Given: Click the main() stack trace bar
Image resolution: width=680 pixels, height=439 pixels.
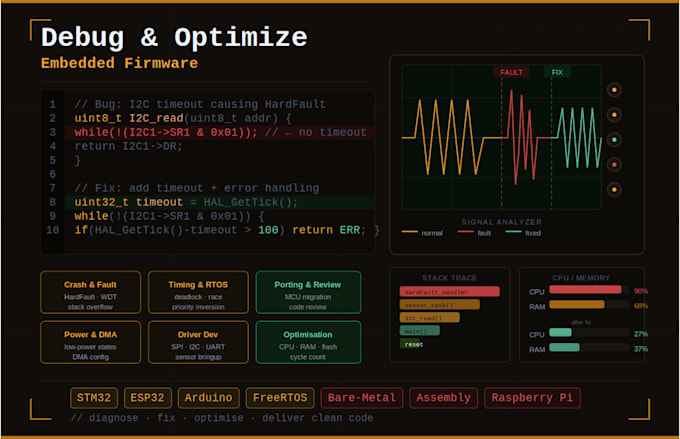Looking at the screenshot, I should coord(420,331).
